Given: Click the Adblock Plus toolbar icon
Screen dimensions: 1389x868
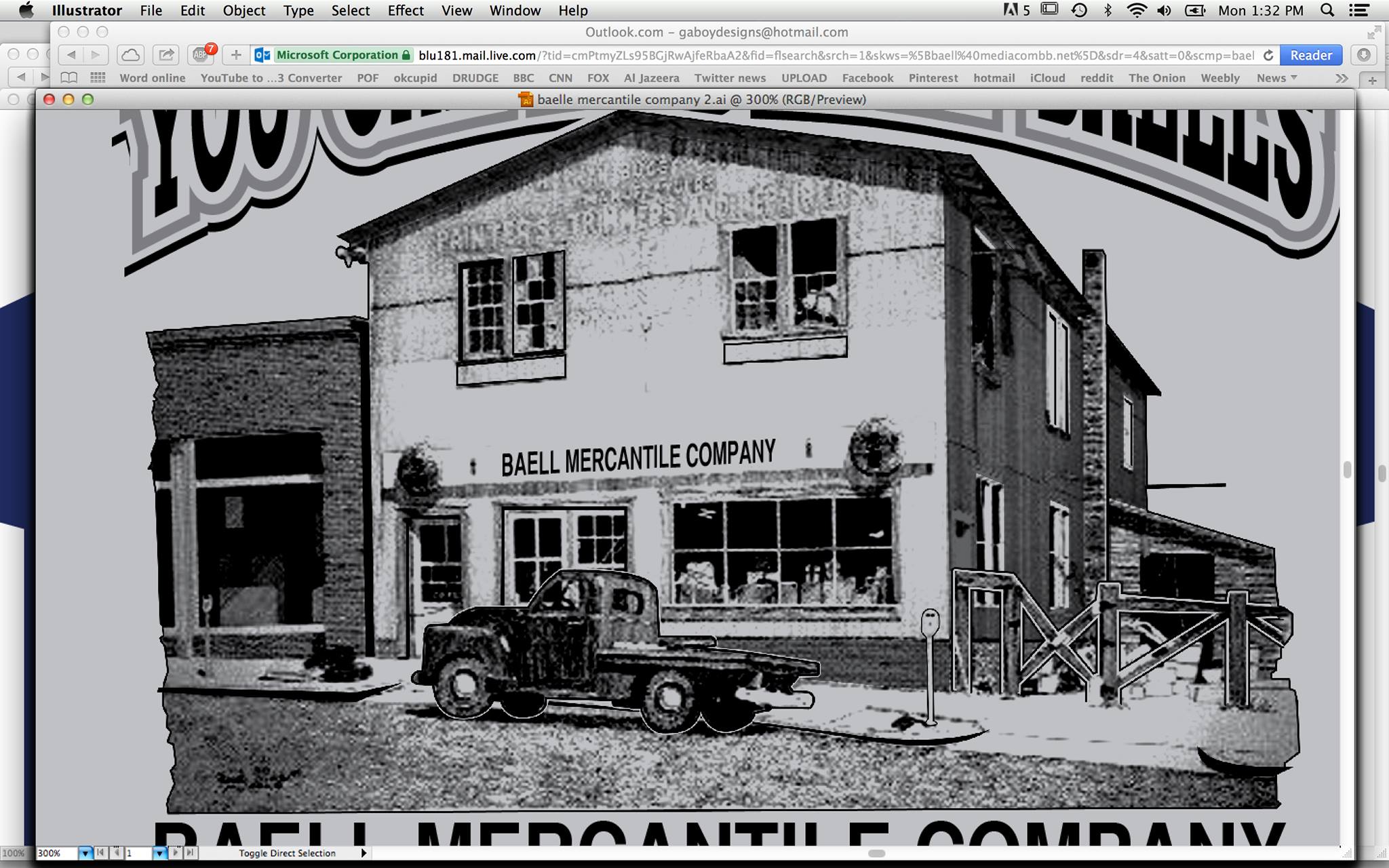Looking at the screenshot, I should point(201,55).
